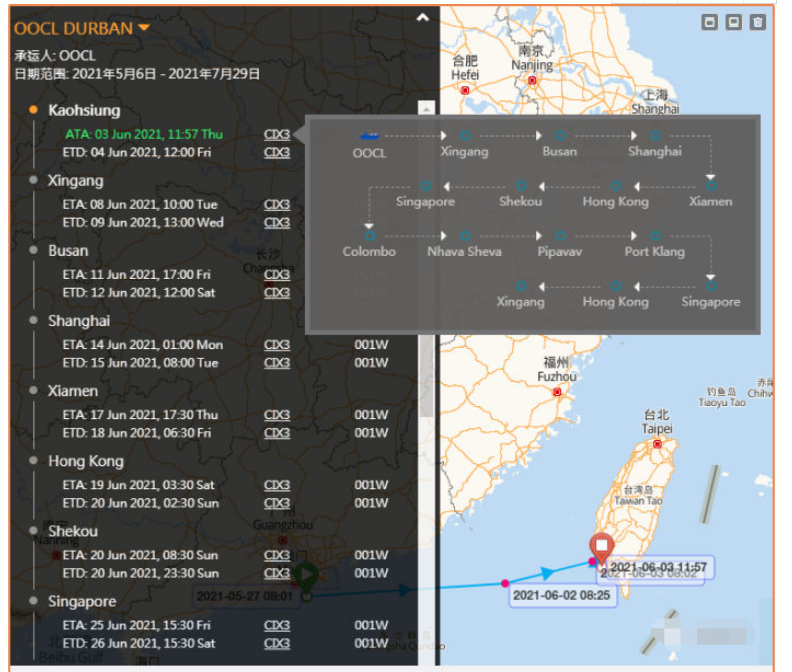Click the maximize map panel icon
Image resolution: width=792 pixels, height=672 pixels.
(733, 22)
